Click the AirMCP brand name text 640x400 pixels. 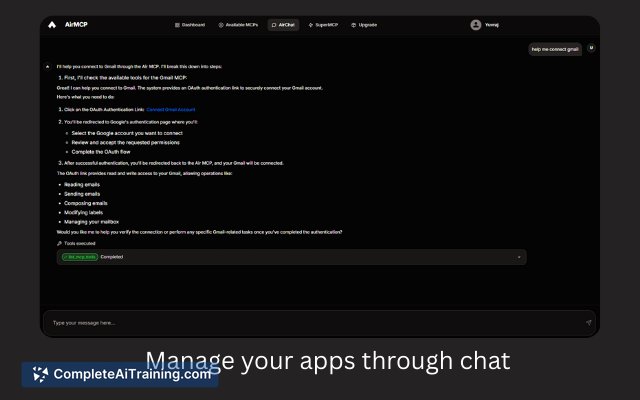pos(76,24)
